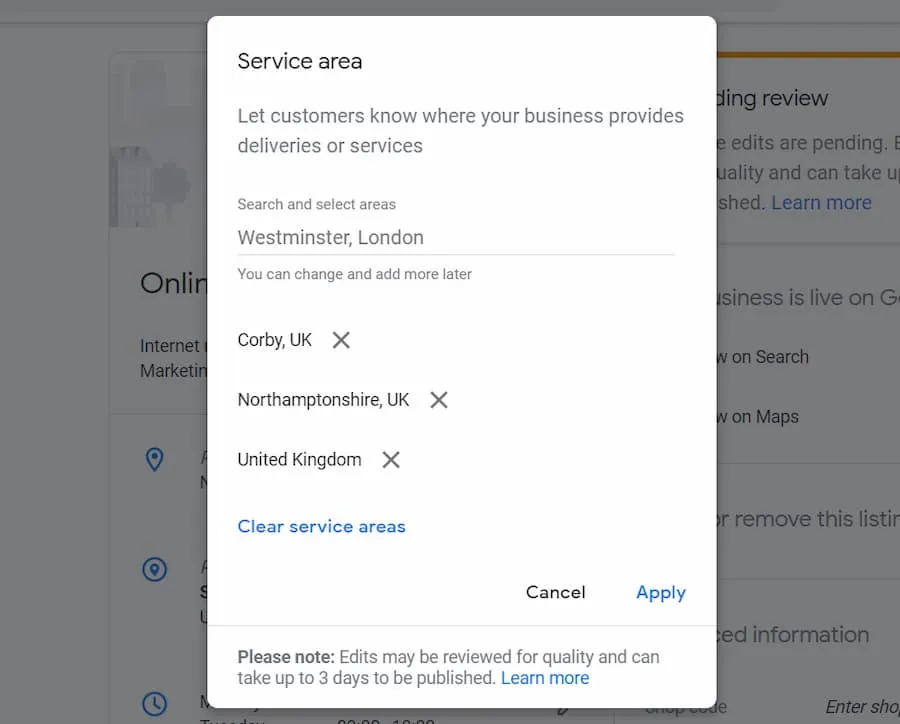
Task: Click the opening hours clock icon
Action: point(154,704)
